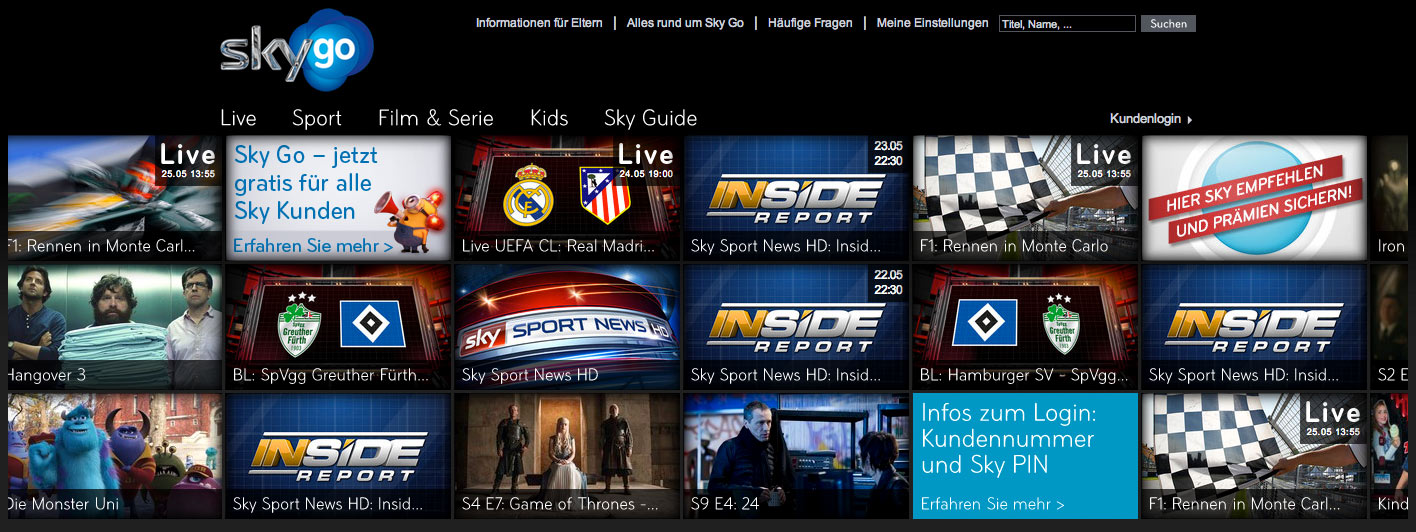Click the Suchen button
The width and height of the screenshot is (1416, 532).
pos(1168,24)
